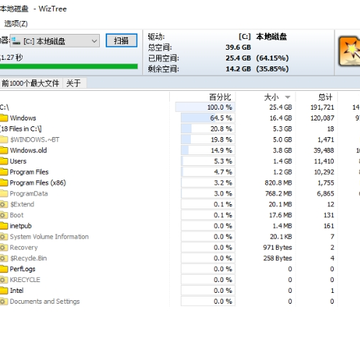
Task: Click the 191,721 total count value
Action: click(322, 107)
